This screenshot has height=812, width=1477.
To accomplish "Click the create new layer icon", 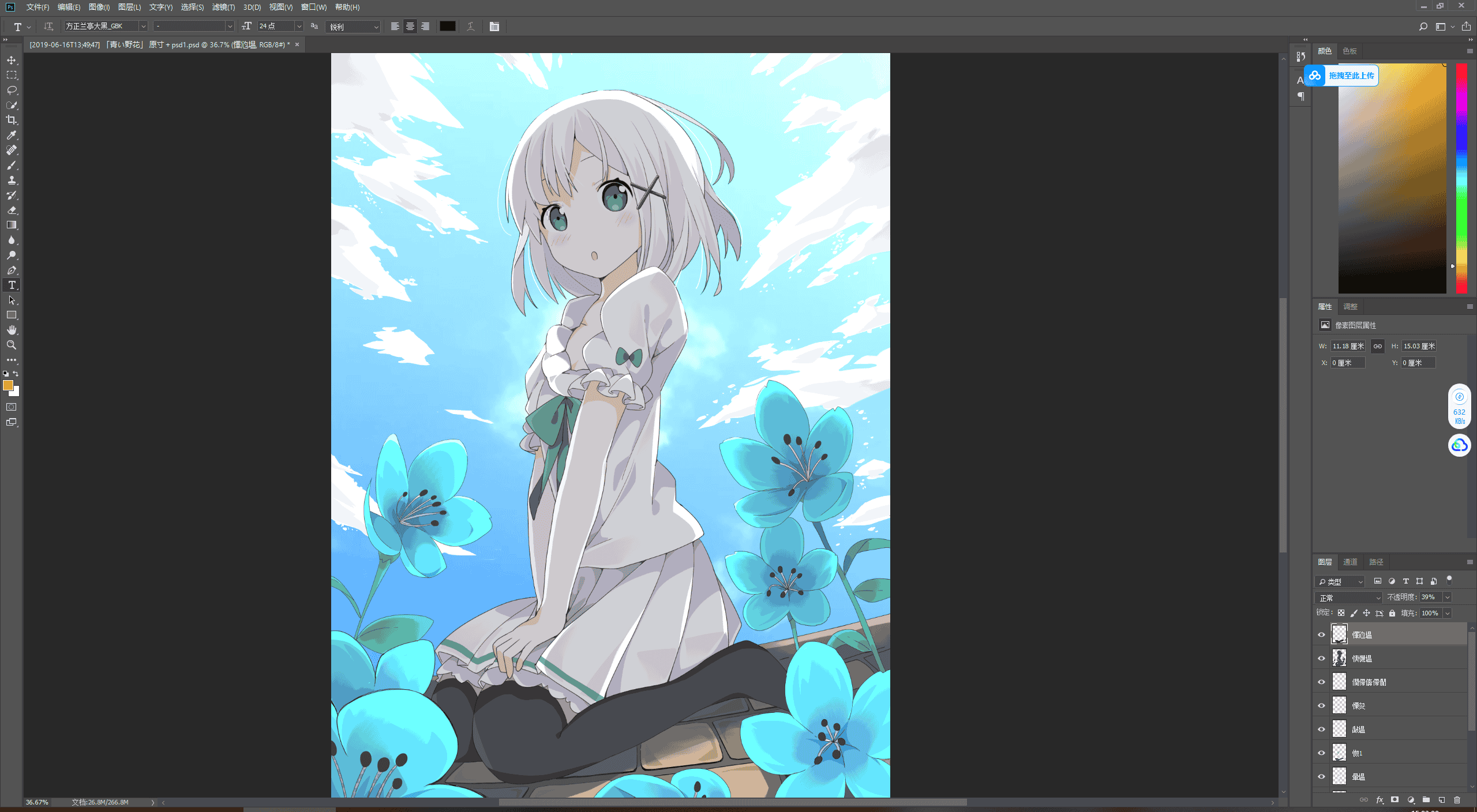I will click(x=1441, y=800).
